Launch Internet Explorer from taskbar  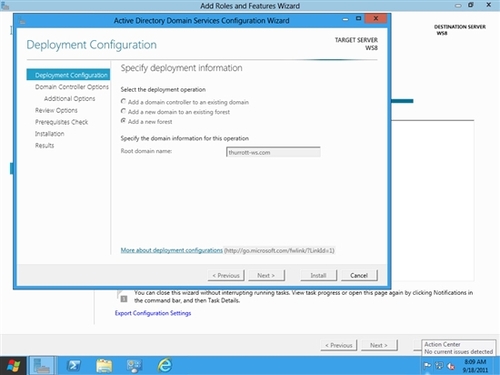(x=165, y=366)
